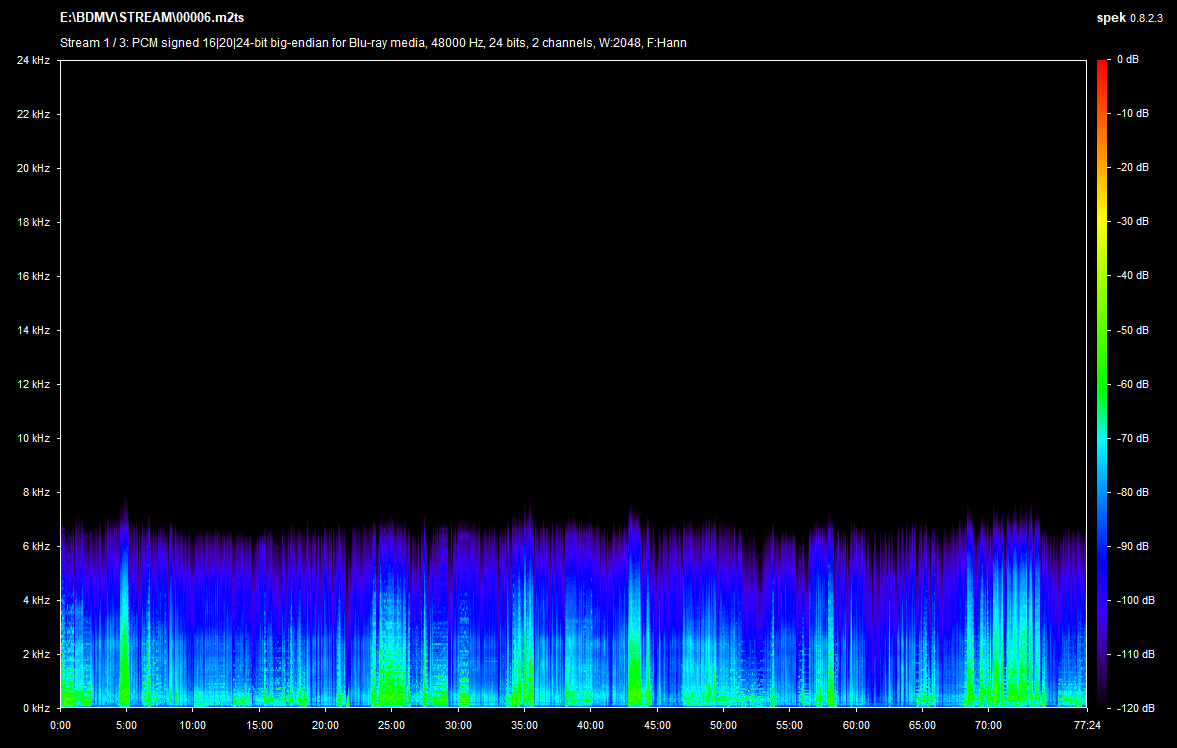Select the 5:00 time axis marker
Viewport: 1177px width, 748px height.
pyautogui.click(x=126, y=725)
